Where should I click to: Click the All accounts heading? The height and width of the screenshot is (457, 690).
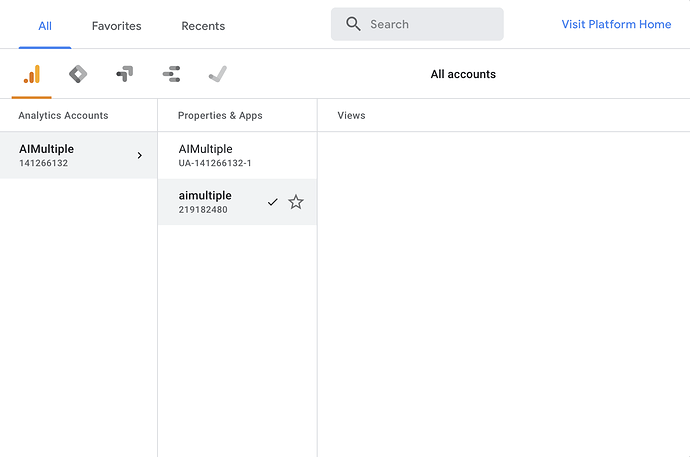pyautogui.click(x=463, y=74)
